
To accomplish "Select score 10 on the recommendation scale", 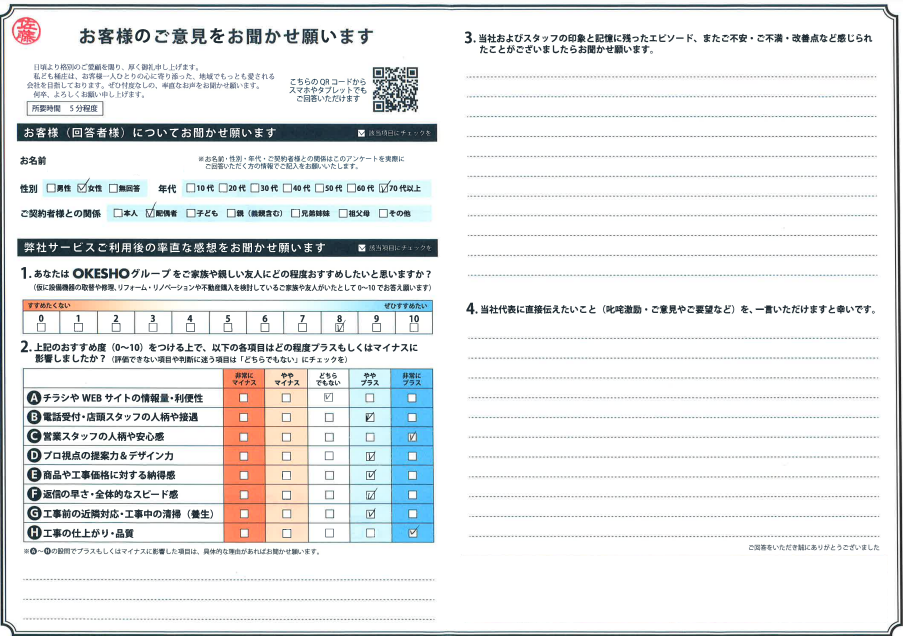I will [x=414, y=326].
